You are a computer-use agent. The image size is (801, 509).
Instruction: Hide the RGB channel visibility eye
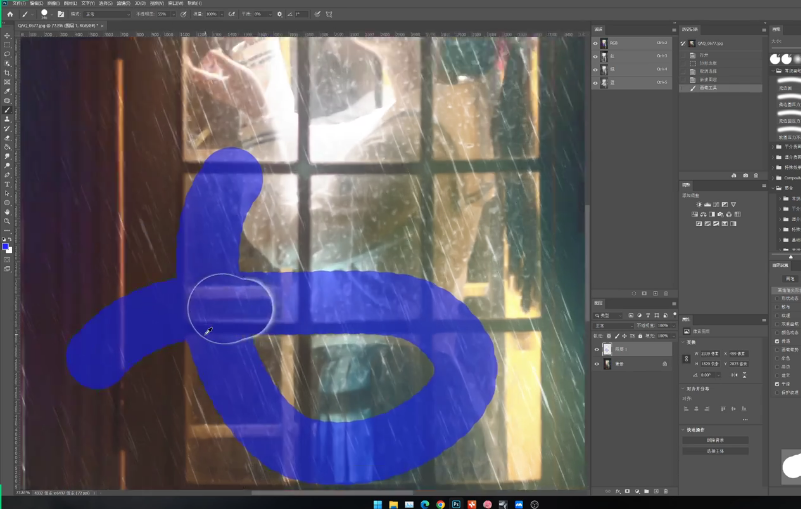(x=595, y=43)
